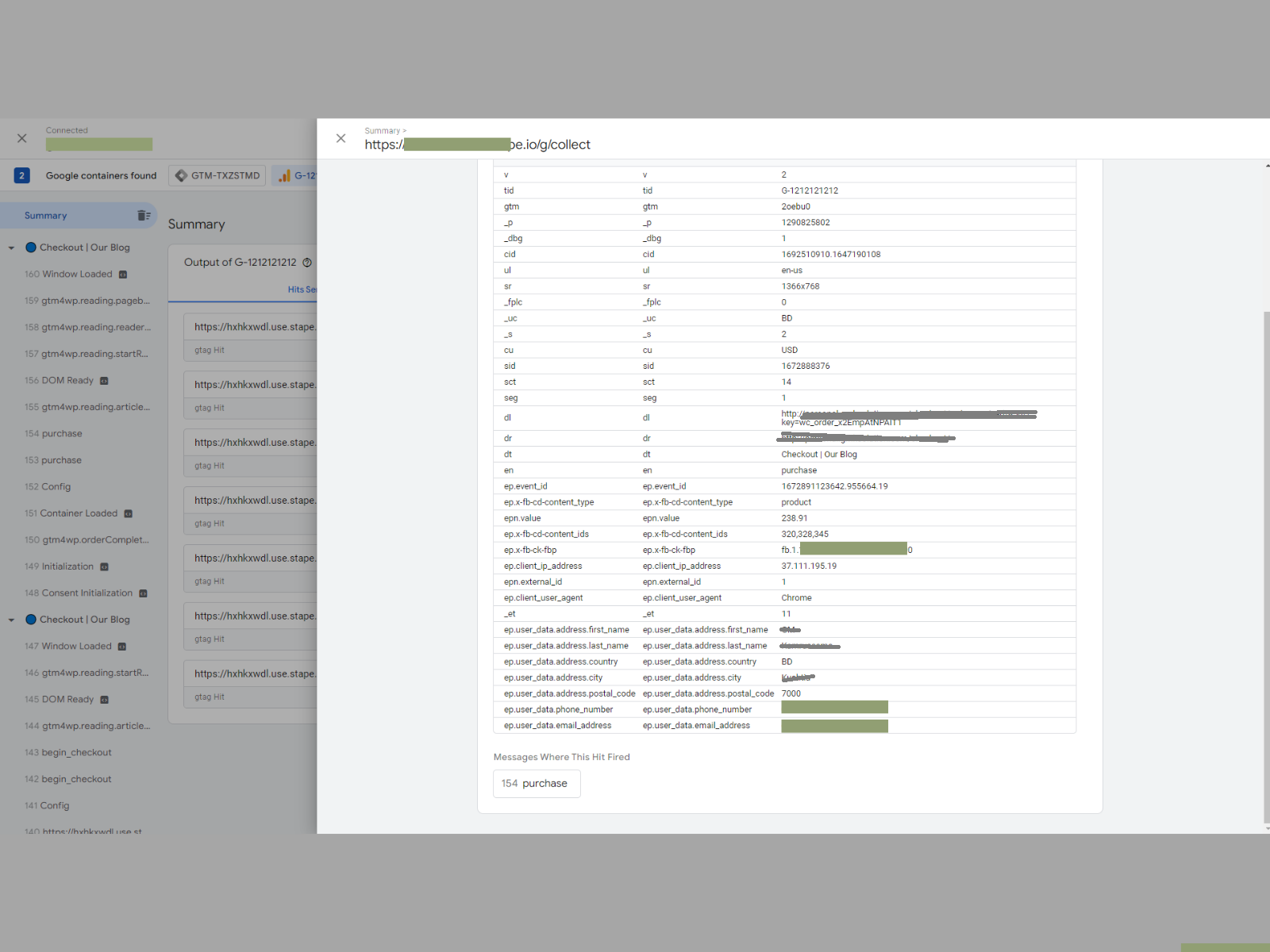Collapse the second Checkout | Our Blog tree arrow
Screen dimensions: 1270x952
tap(11, 619)
